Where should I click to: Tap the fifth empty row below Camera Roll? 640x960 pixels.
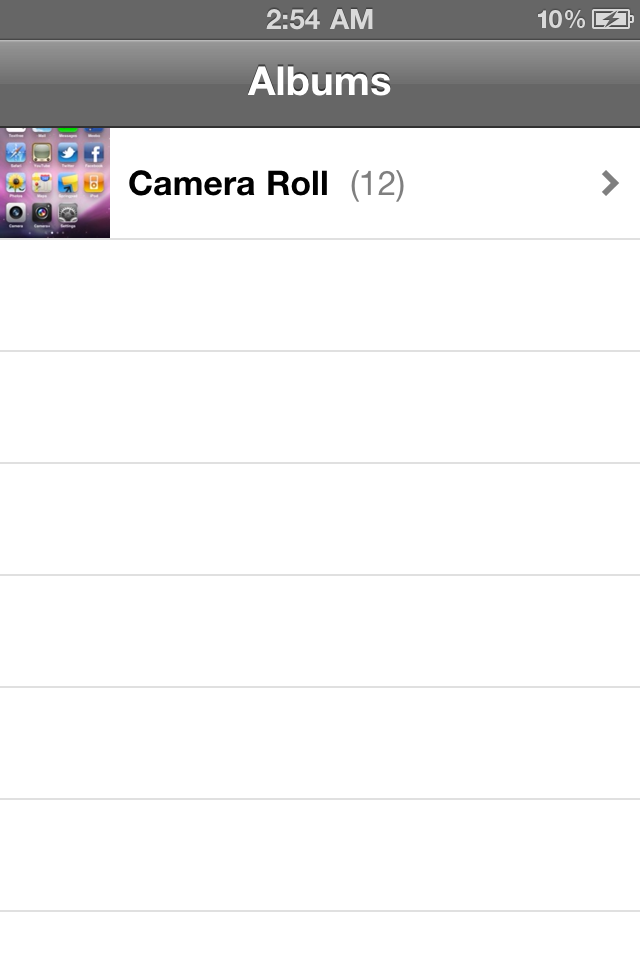320,743
